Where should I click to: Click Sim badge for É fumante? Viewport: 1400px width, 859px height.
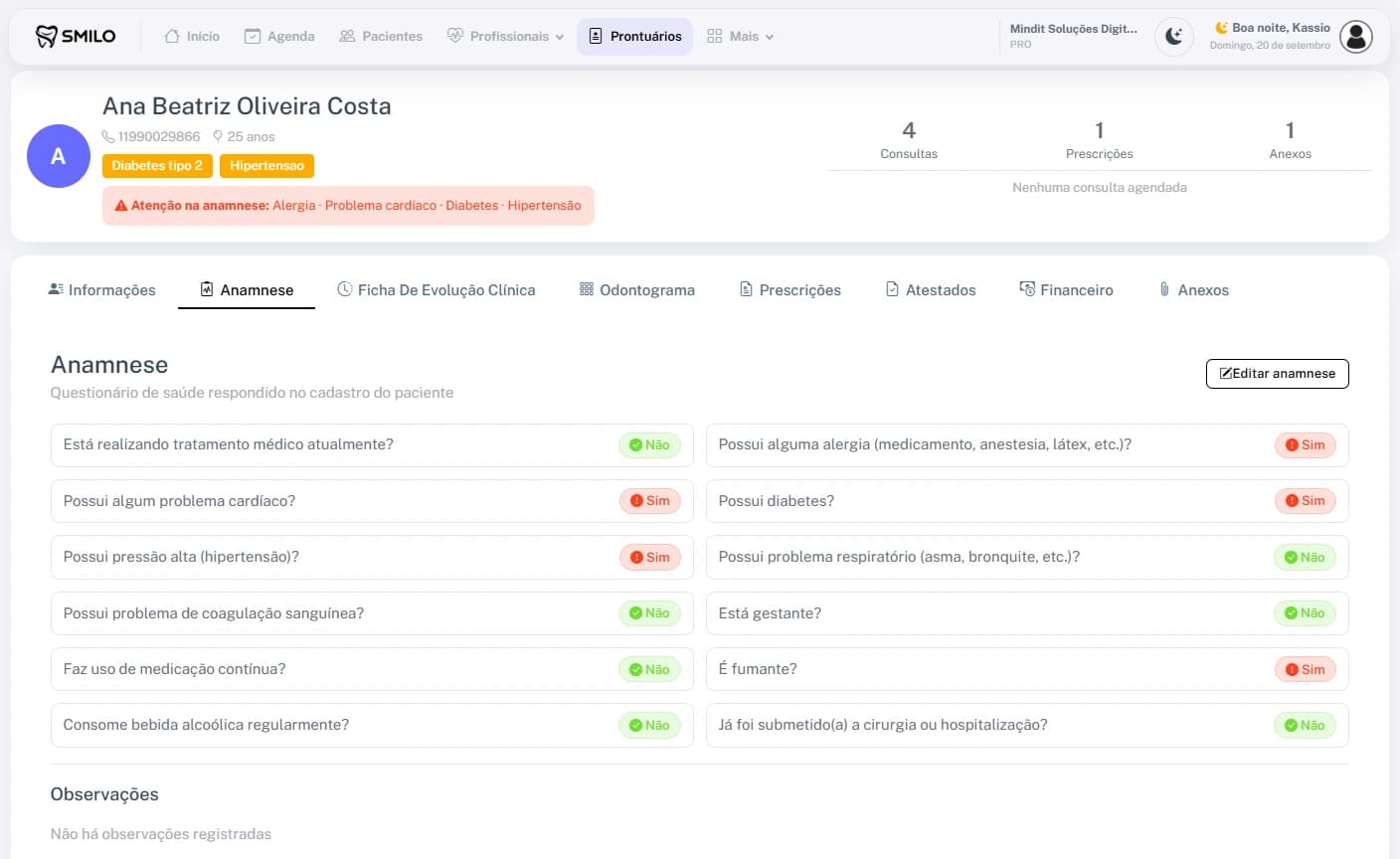click(x=1305, y=670)
